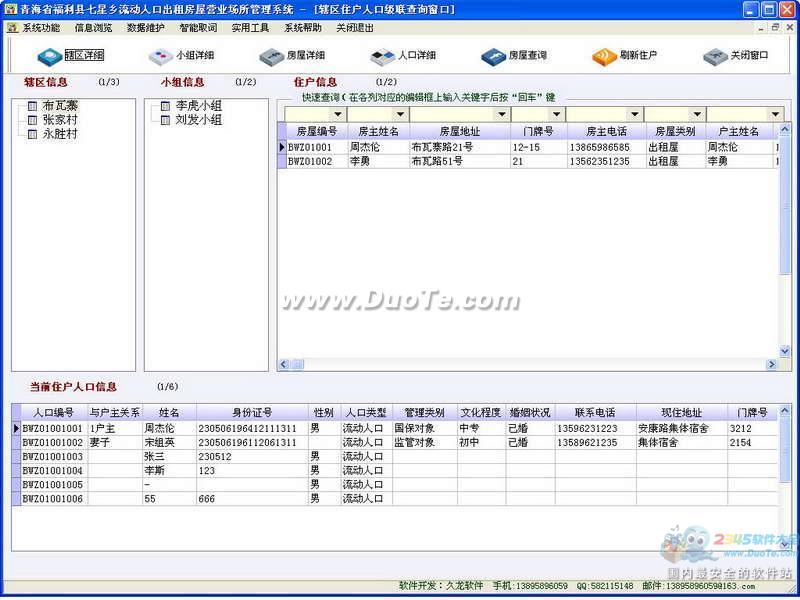The image size is (800, 600).
Task: Expand 户主姓名 filter dropdown
Action: point(776,114)
